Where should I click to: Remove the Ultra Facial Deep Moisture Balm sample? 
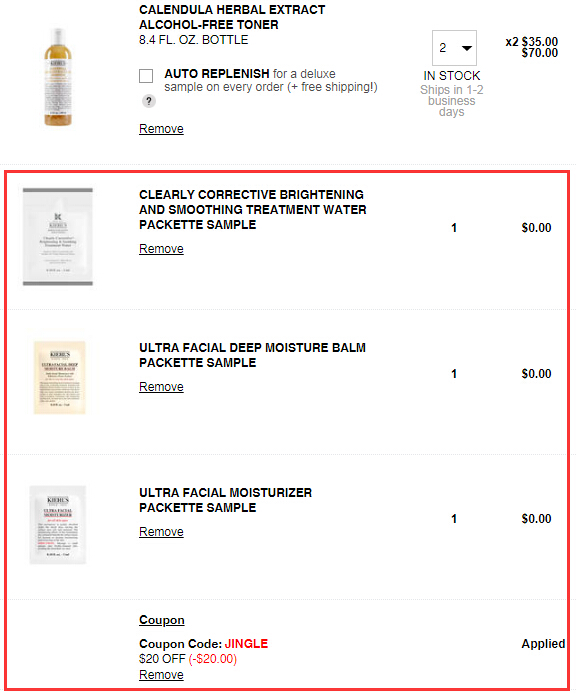[x=161, y=387]
